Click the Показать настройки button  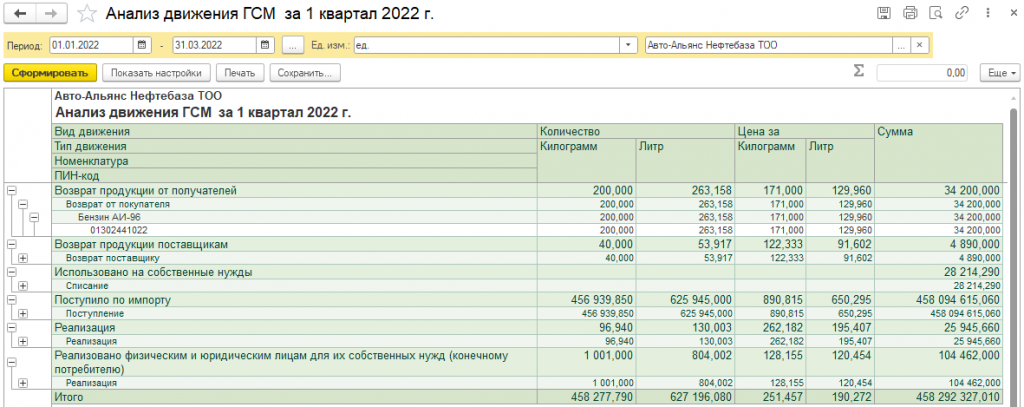(156, 73)
